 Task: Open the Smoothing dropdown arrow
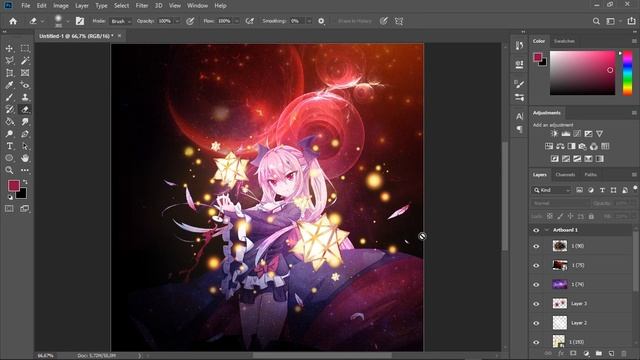coord(309,21)
